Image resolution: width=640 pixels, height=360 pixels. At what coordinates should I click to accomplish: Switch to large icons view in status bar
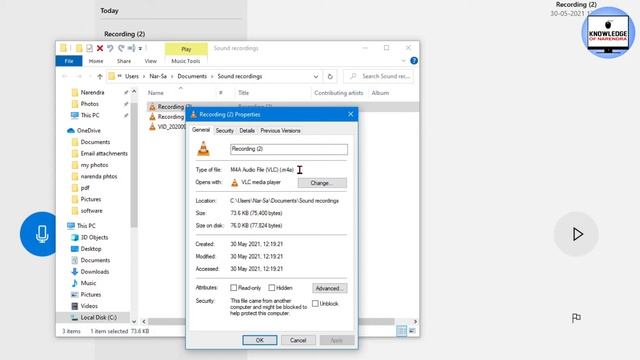pyautogui.click(x=412, y=331)
